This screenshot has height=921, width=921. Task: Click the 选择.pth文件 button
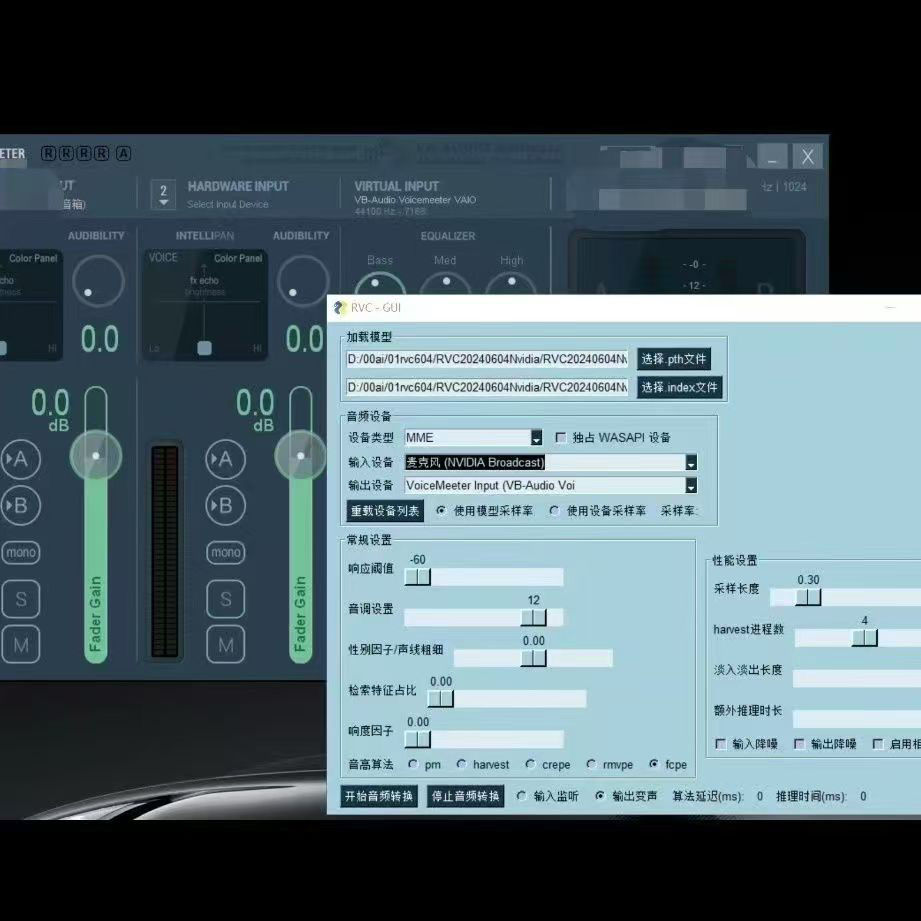click(x=674, y=359)
